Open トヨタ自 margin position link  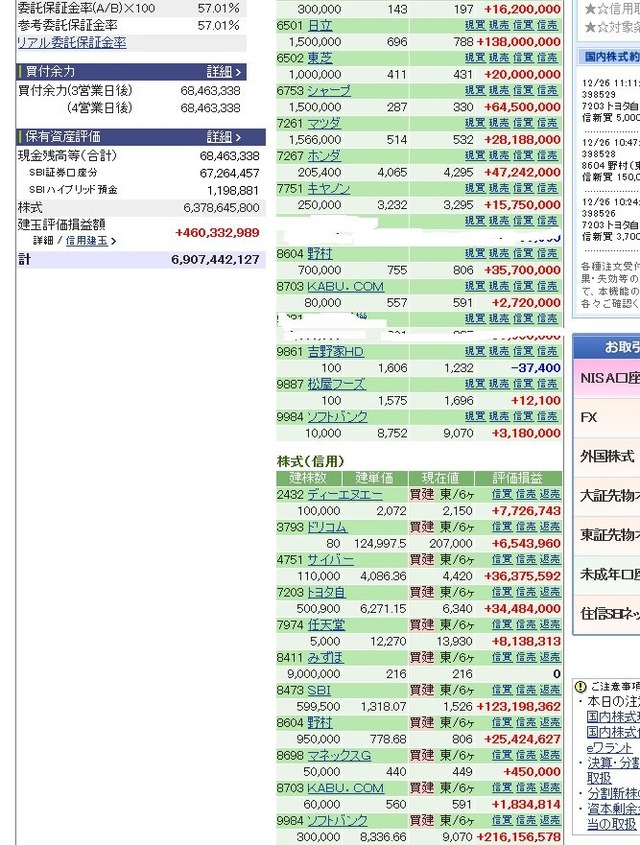click(x=326, y=593)
